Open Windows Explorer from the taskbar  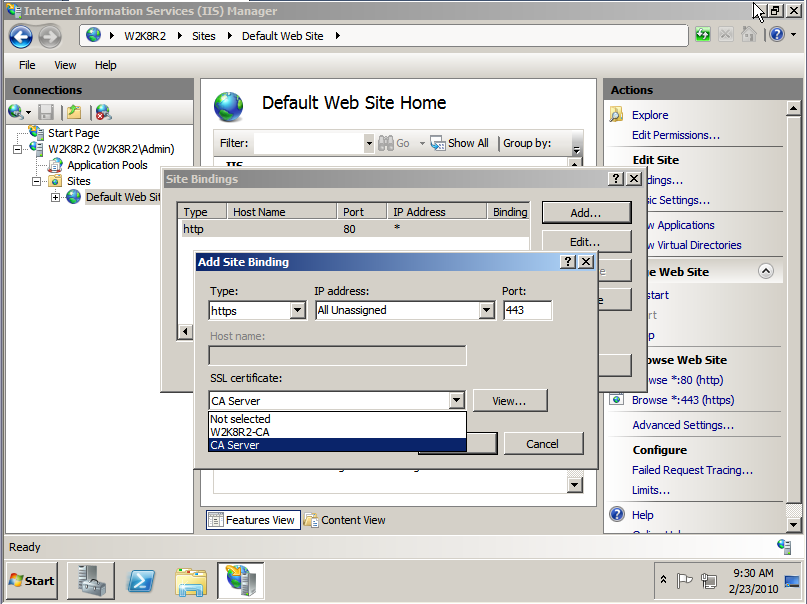pos(190,580)
